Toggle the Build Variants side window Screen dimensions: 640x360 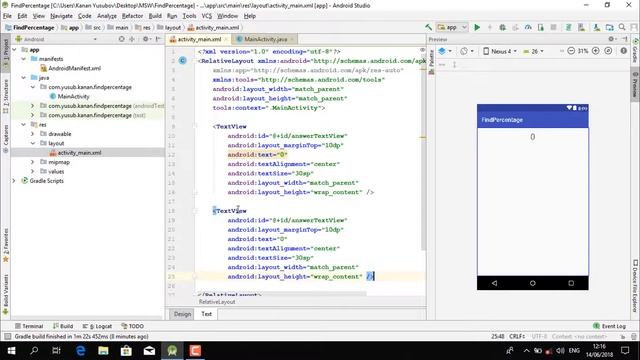pyautogui.click(x=6, y=295)
